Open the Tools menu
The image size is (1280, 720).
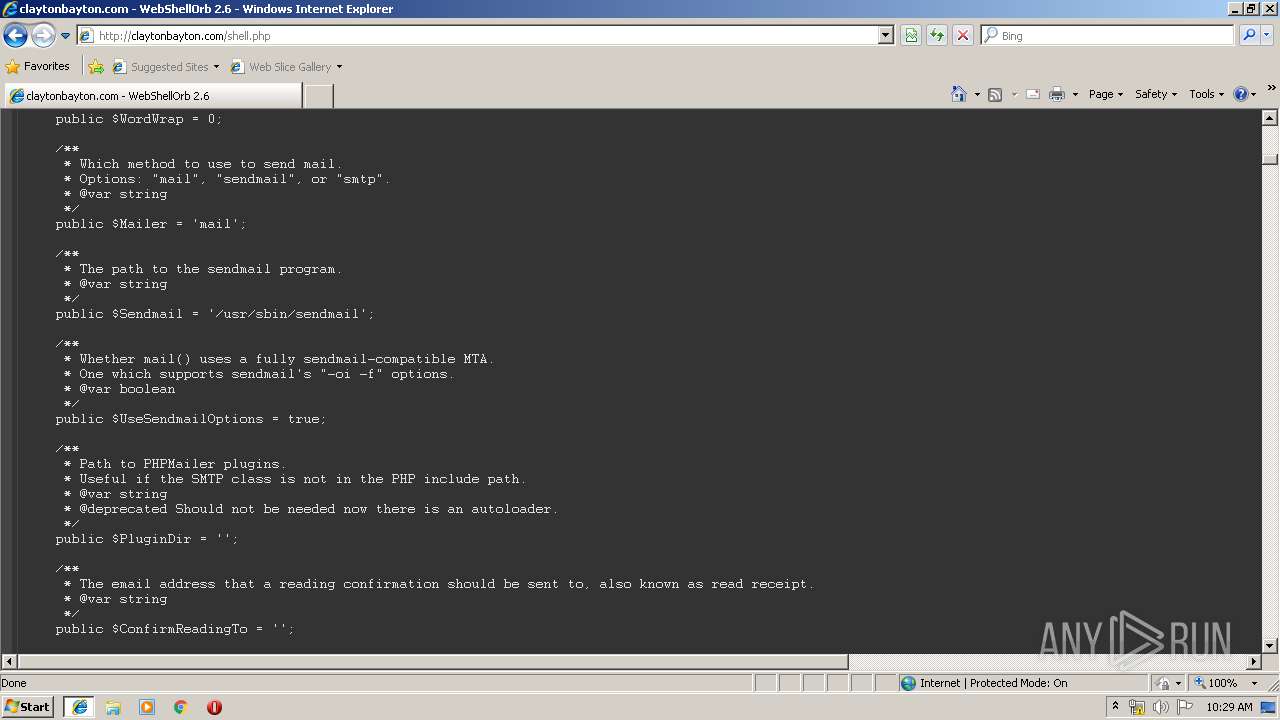click(x=1206, y=94)
